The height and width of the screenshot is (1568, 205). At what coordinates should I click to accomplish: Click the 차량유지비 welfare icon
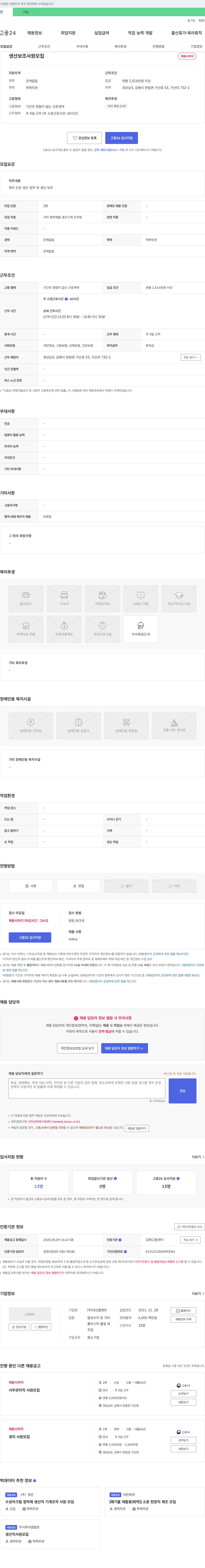[102, 598]
